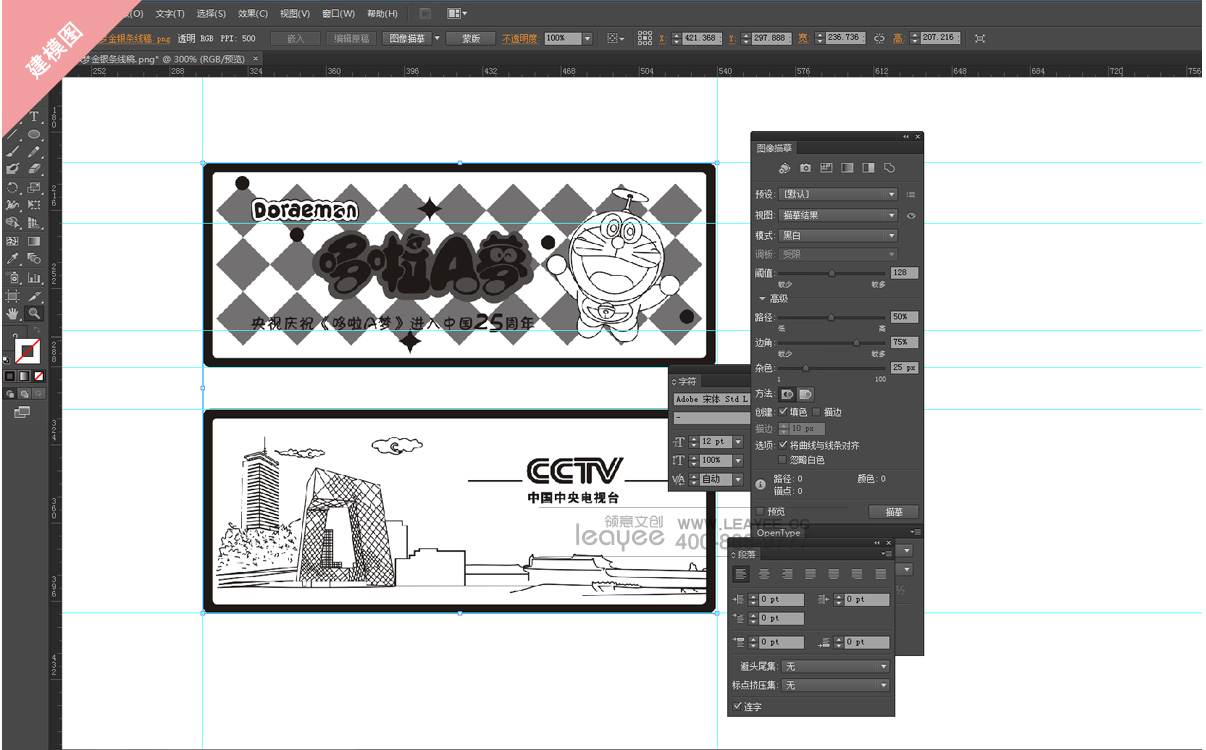Click the 描摹 (Trace) button
Screen dimensions: 1206x750
[893, 512]
